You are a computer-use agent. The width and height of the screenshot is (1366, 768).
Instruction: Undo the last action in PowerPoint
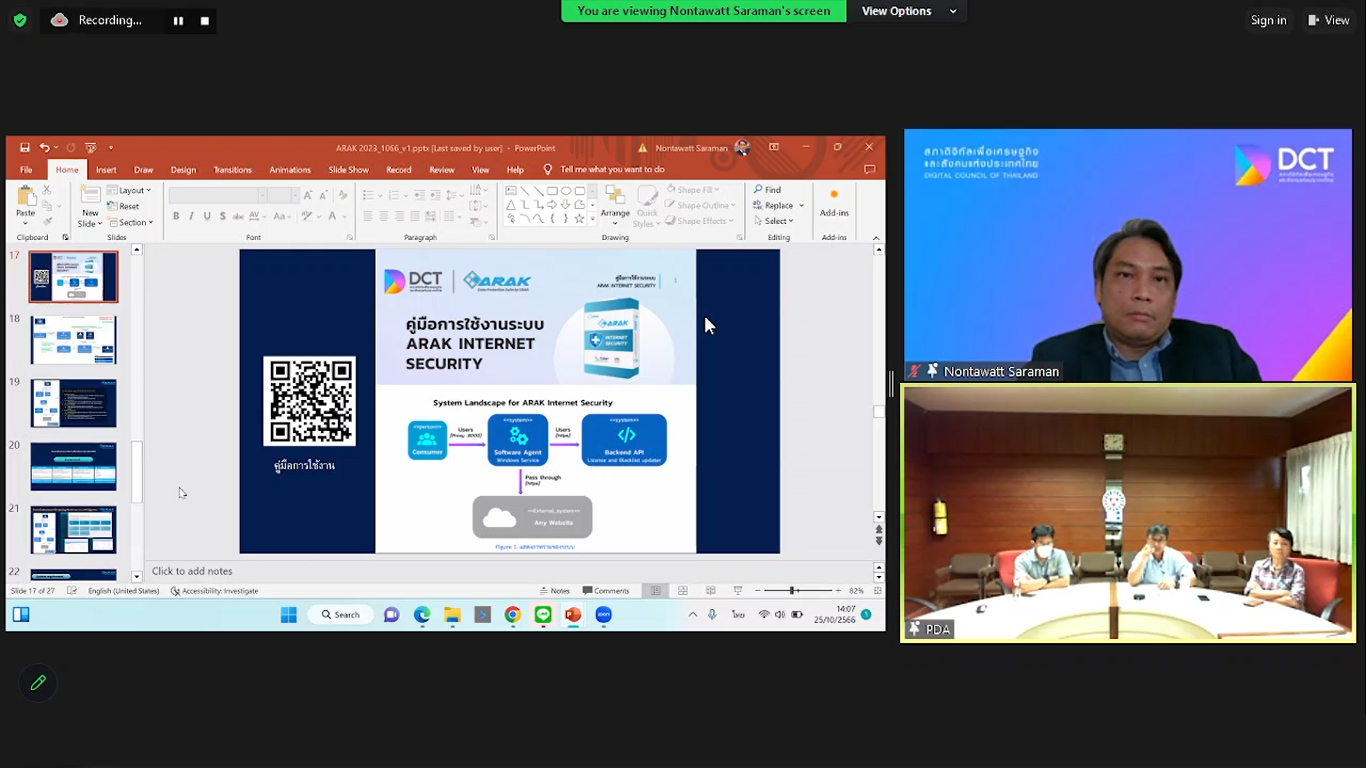coord(44,148)
